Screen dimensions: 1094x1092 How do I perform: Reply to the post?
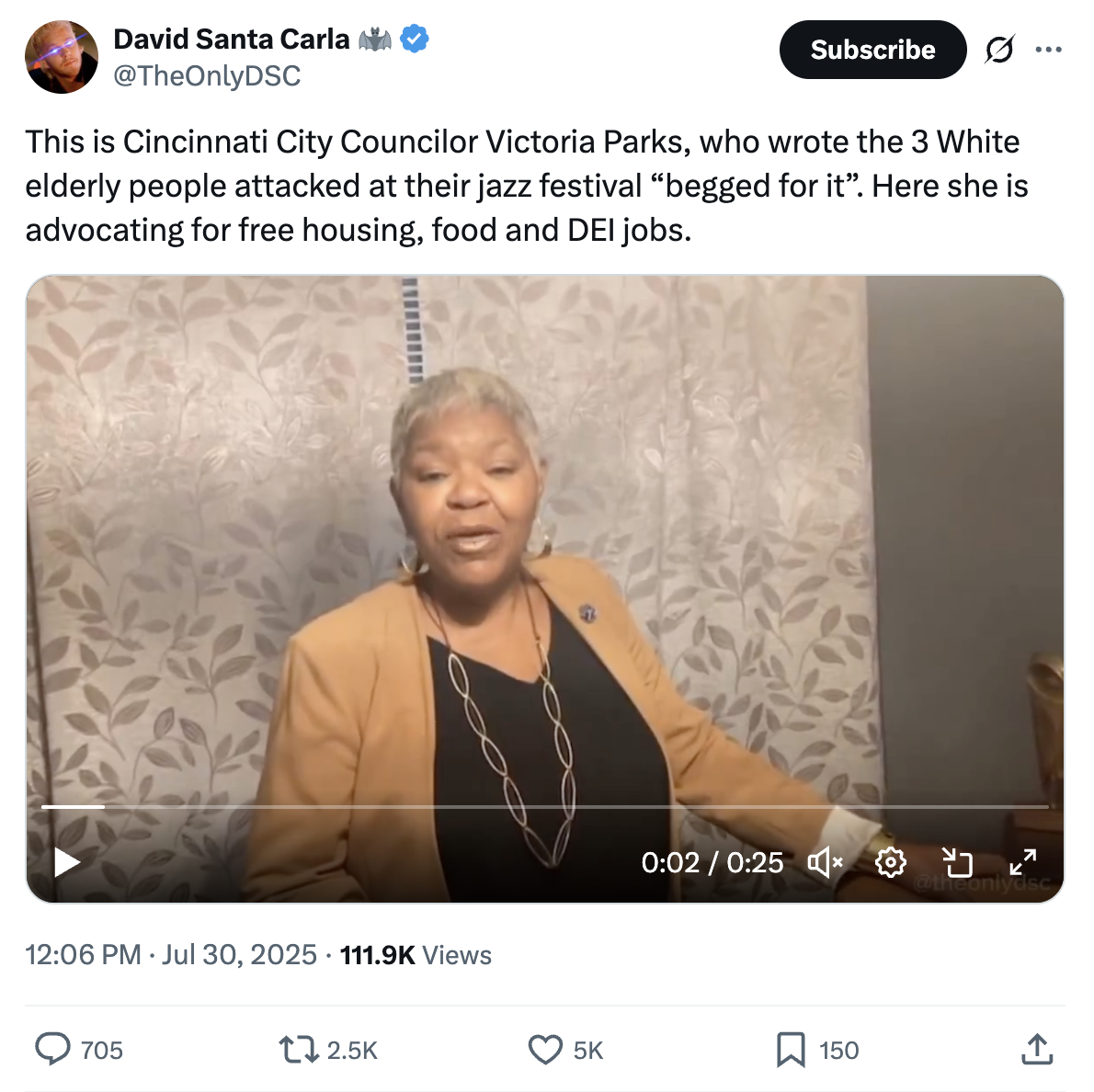[x=53, y=1049]
